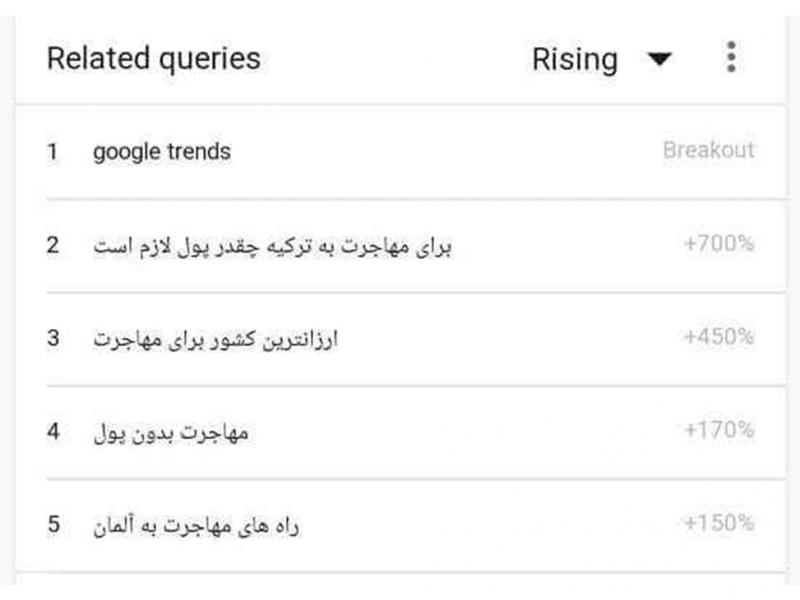800x600 pixels.
Task: Click the +170% growth value
Action: (719, 430)
